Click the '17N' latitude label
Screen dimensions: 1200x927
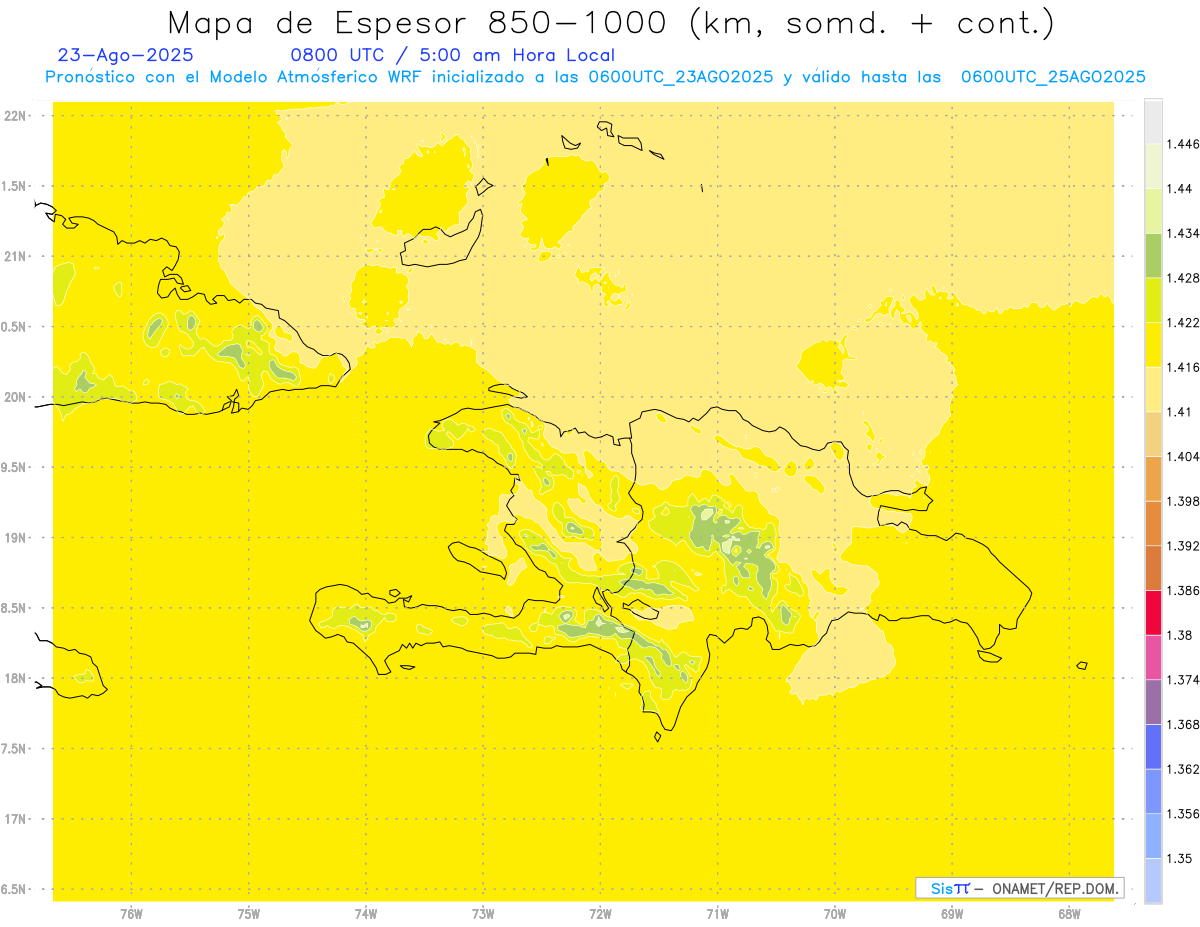click(15, 820)
